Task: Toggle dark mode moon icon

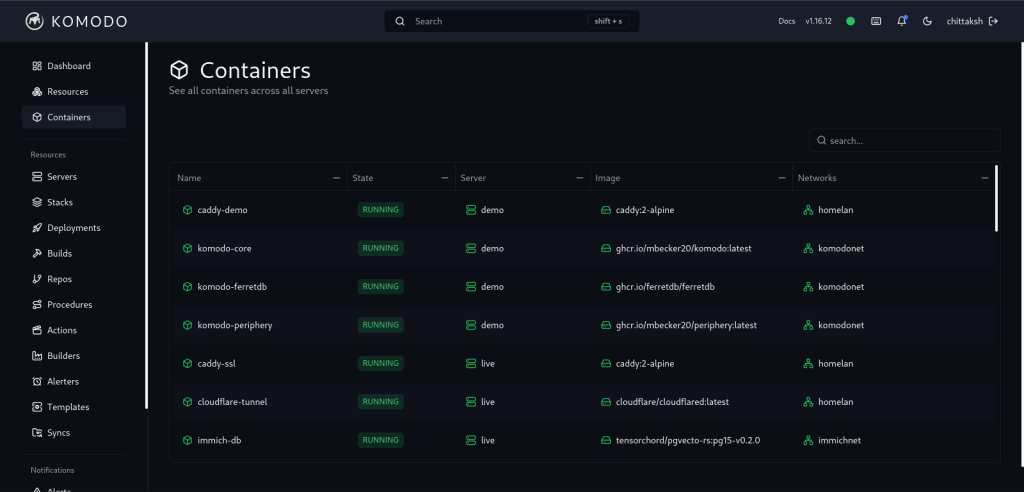Action: click(927, 21)
